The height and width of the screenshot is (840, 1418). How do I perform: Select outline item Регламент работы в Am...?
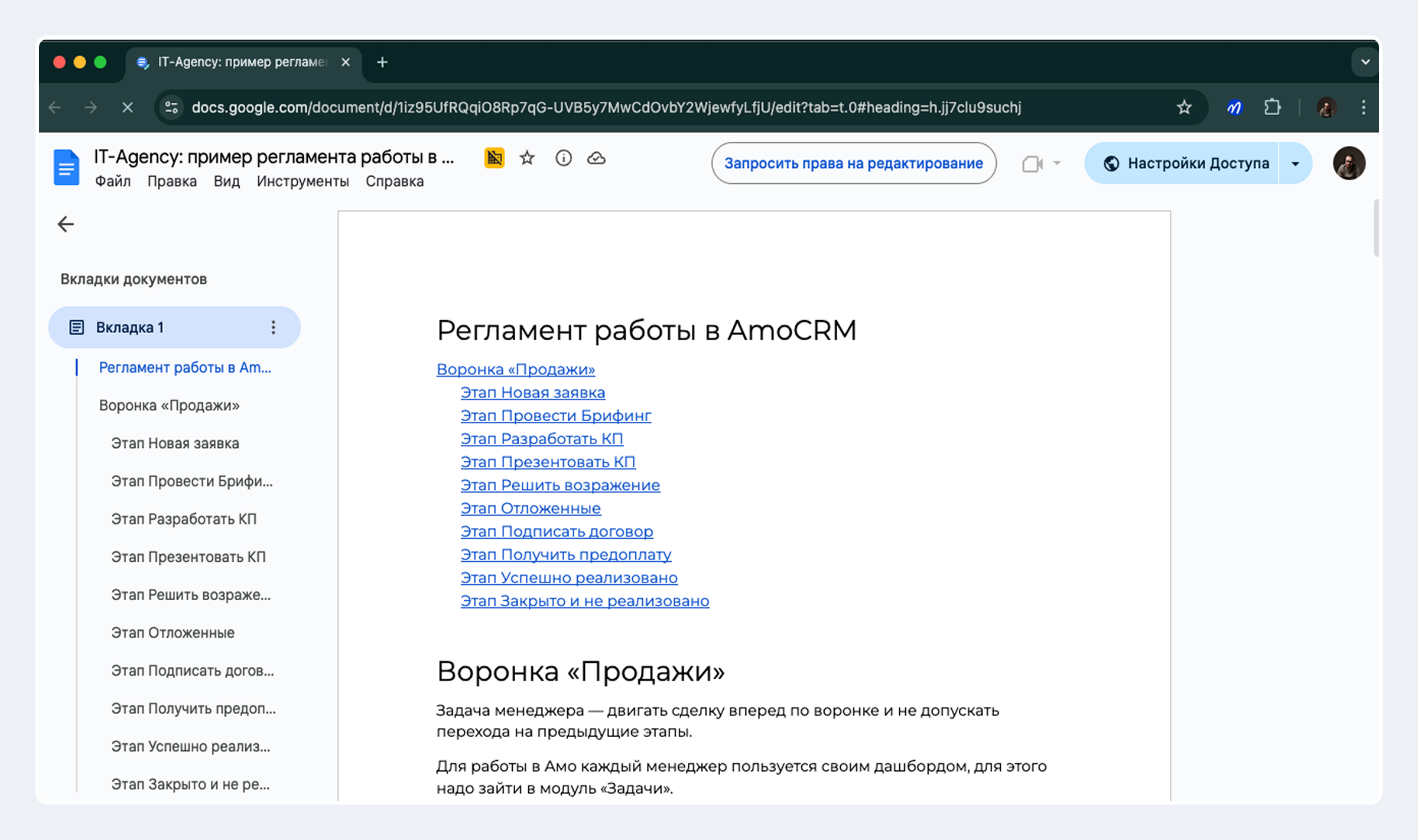point(185,367)
